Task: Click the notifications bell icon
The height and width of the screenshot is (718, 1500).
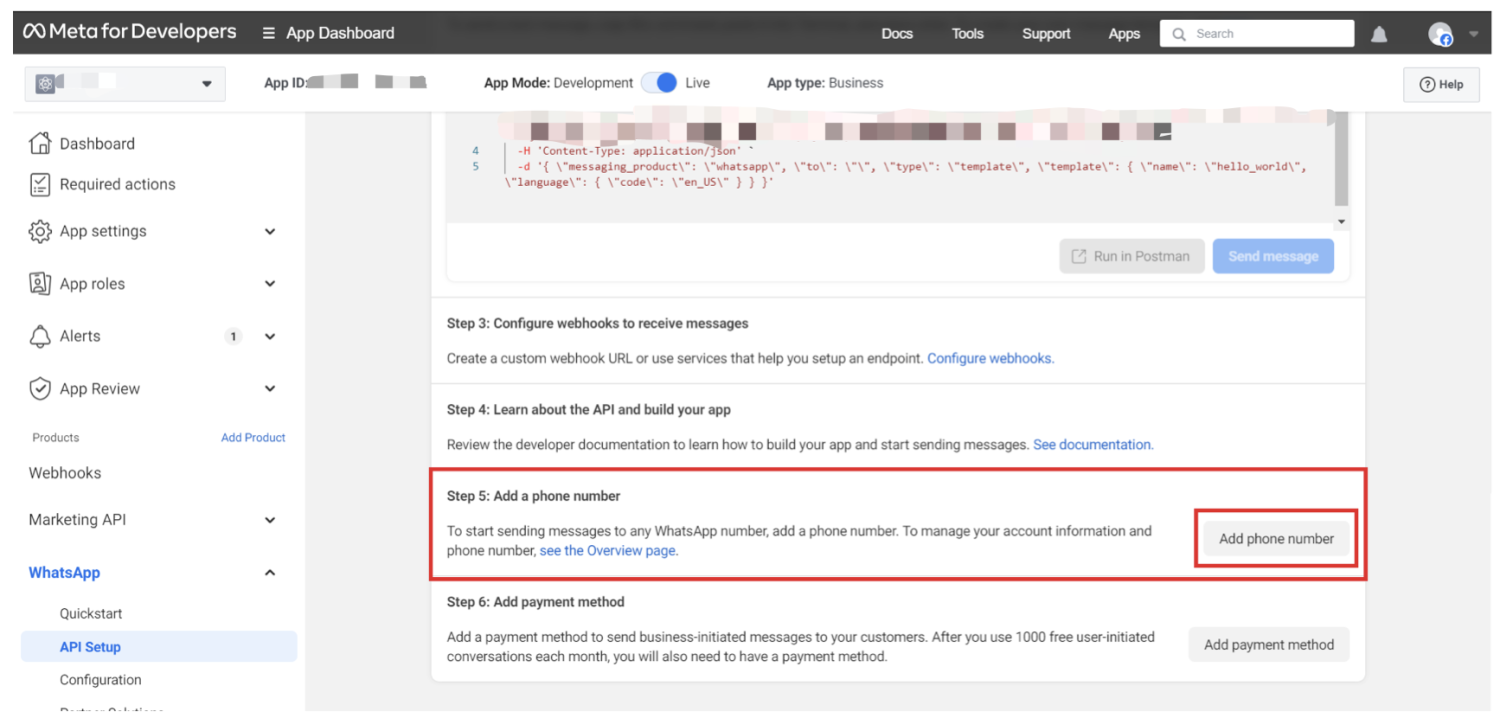Action: [1379, 34]
